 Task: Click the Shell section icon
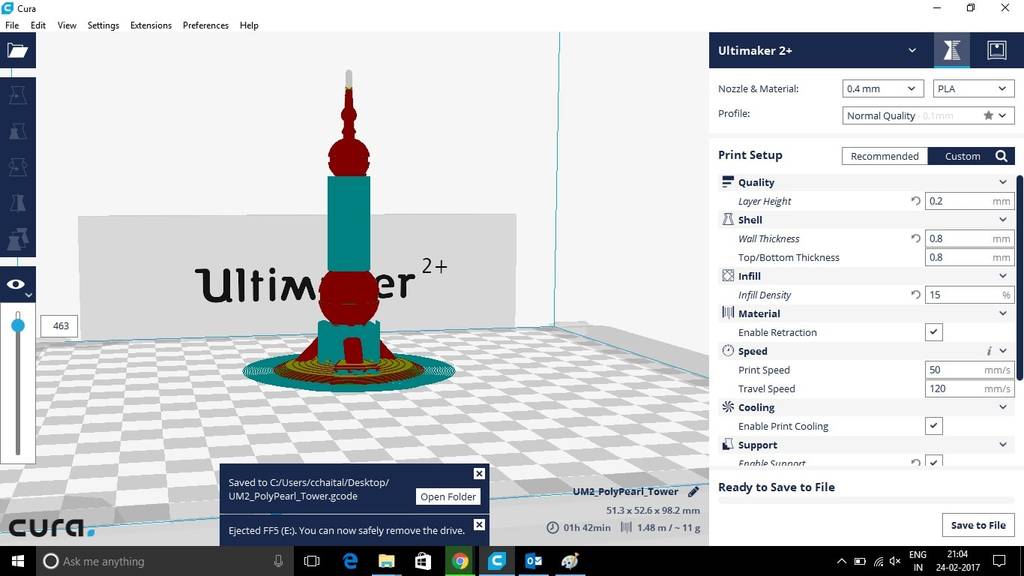pos(728,219)
